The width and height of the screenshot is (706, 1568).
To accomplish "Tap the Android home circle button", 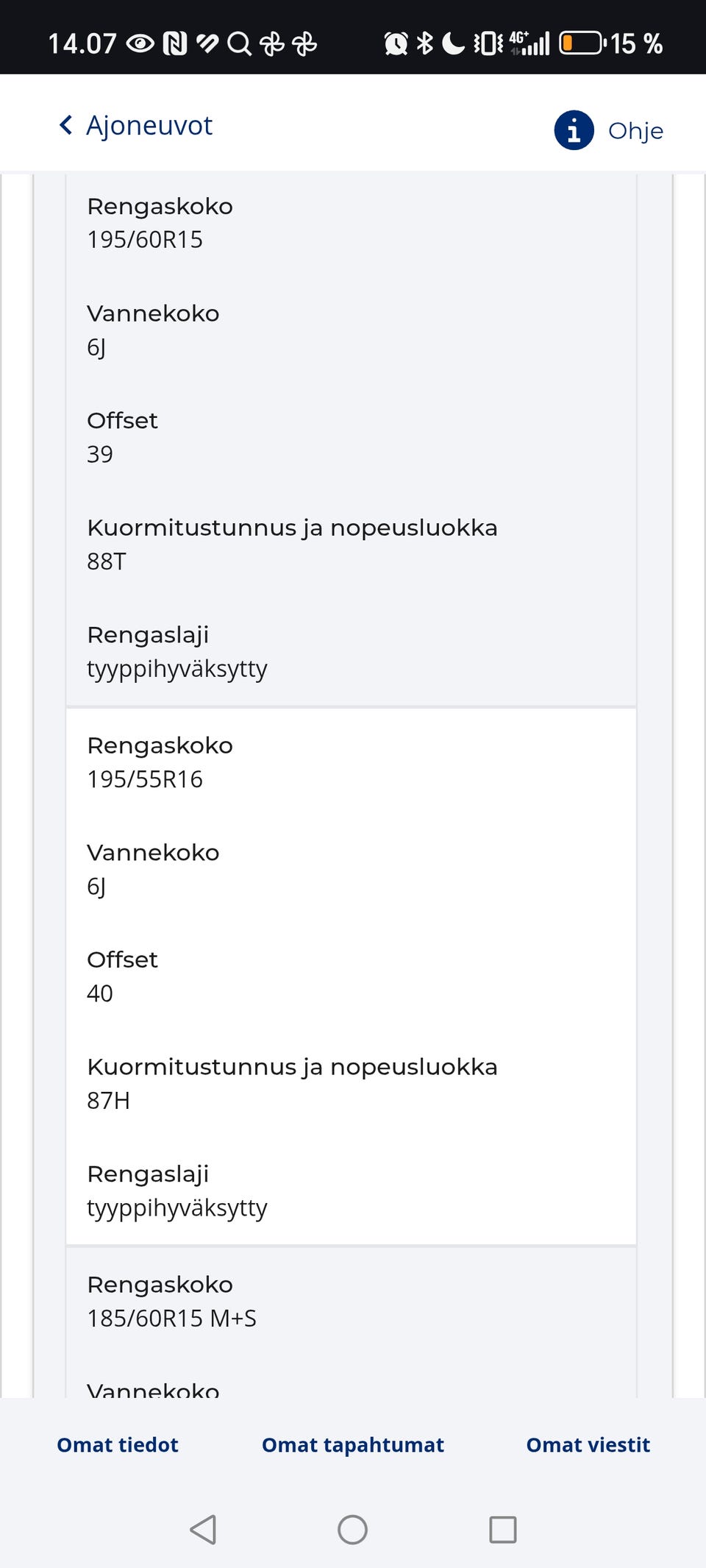I will (352, 1530).
